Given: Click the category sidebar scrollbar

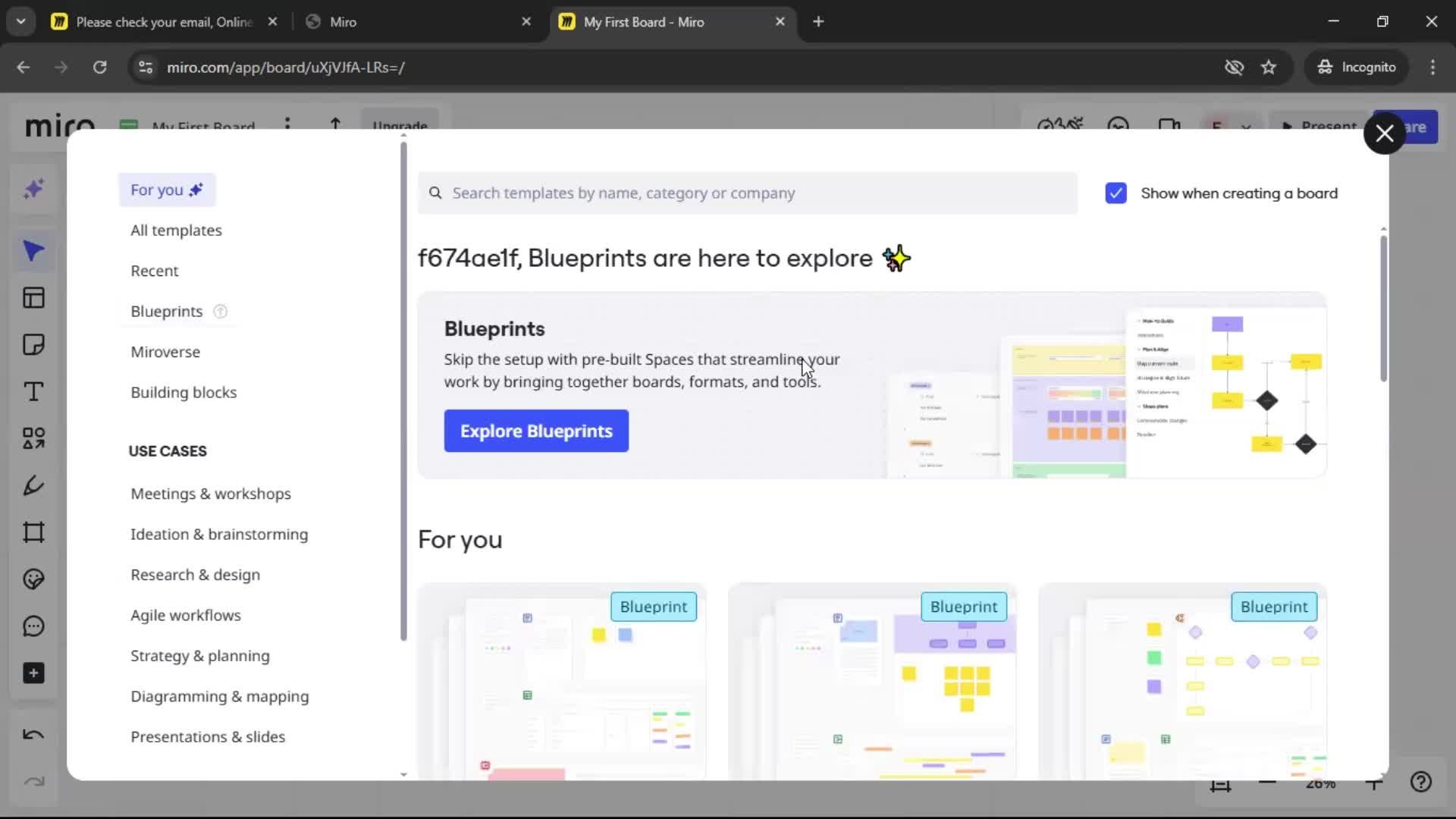Looking at the screenshot, I should click(x=403, y=391).
